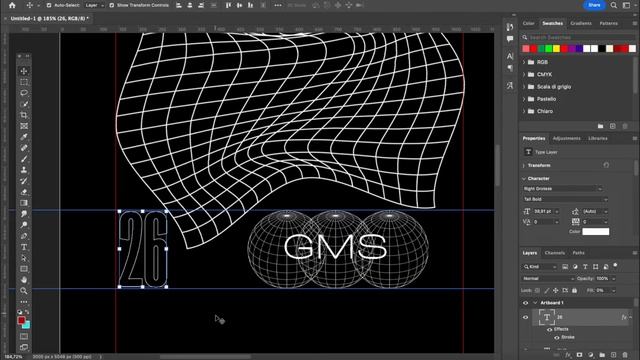Click the layer style fx icon at panel bottom
Viewport: 640px width, 360px height.
coord(568,355)
